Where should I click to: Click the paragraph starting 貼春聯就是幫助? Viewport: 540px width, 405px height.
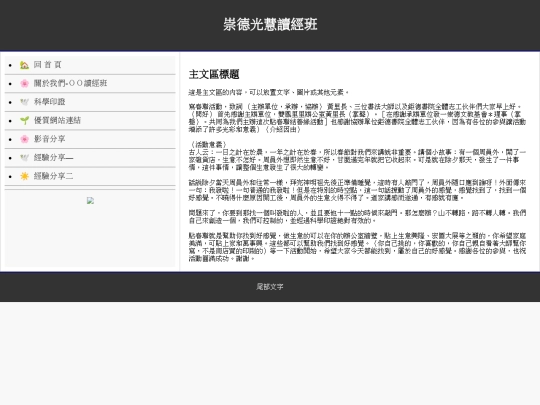[x=357, y=247]
